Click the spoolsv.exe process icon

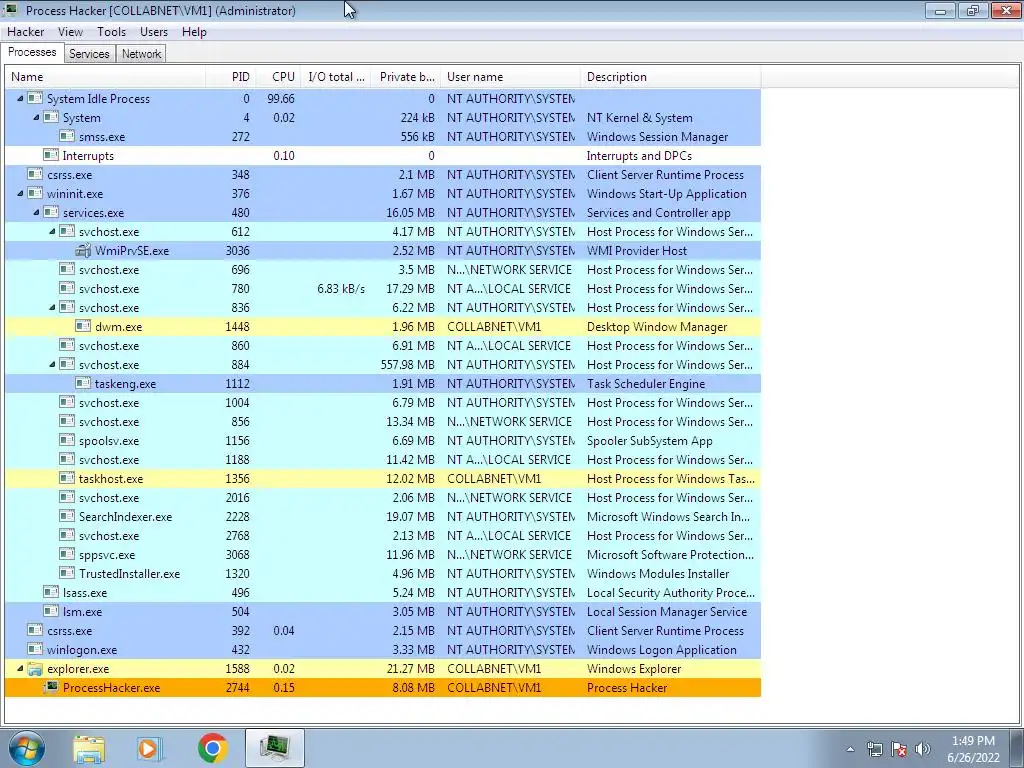click(67, 441)
